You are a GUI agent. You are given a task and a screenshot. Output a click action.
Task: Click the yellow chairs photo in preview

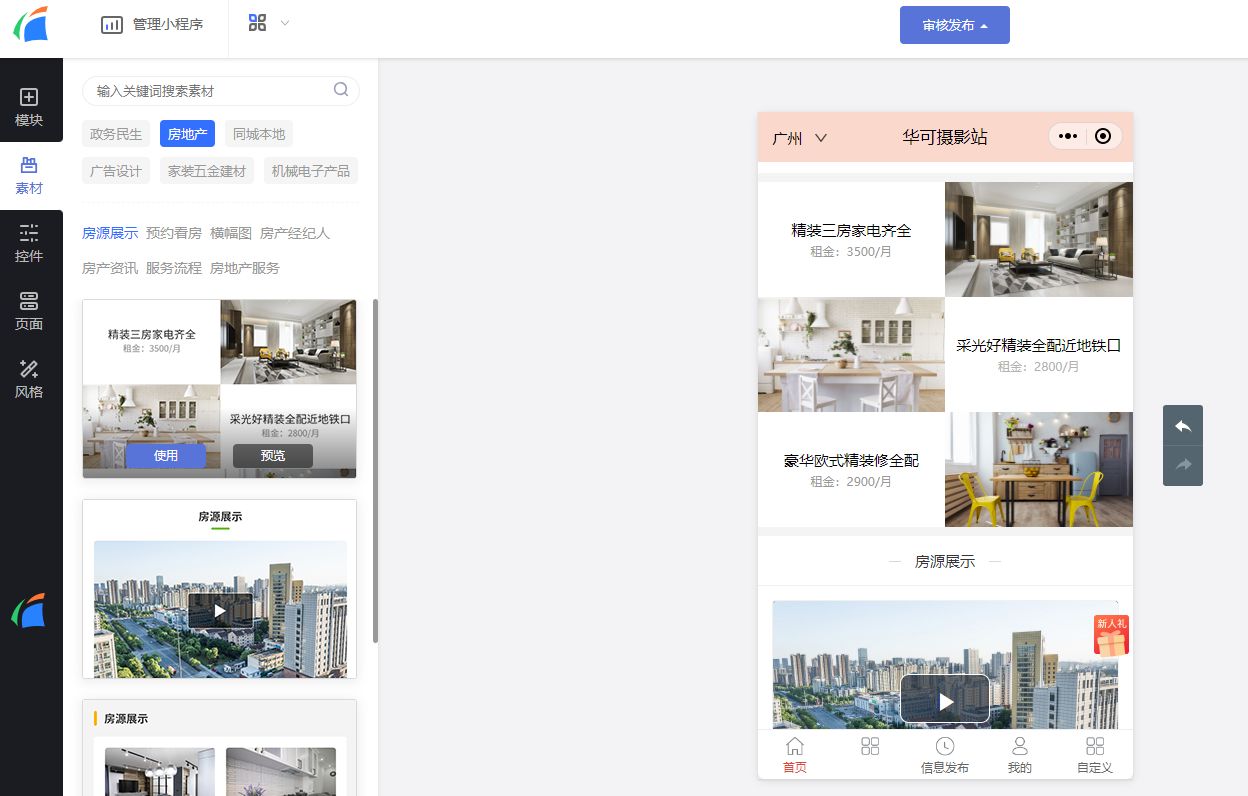(x=1039, y=469)
